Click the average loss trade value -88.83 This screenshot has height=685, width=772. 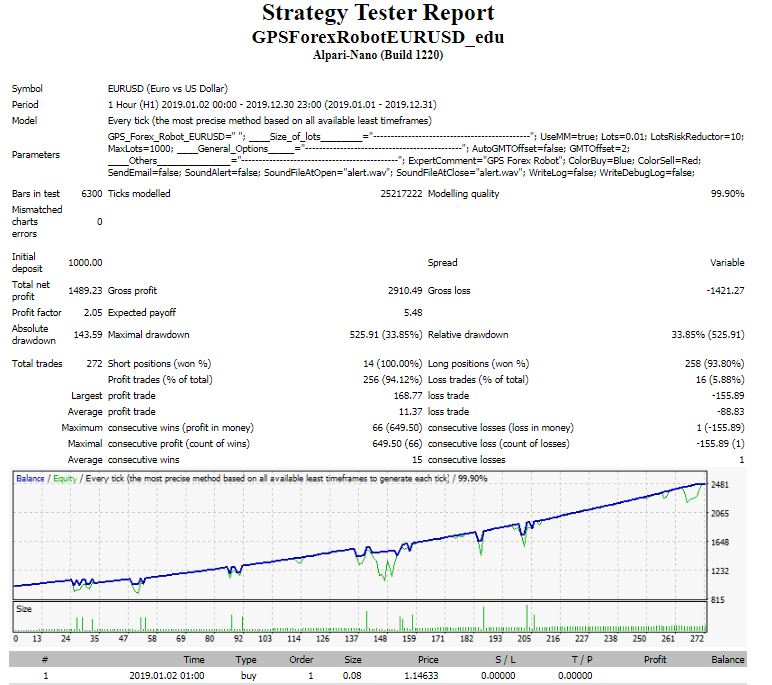(730, 412)
